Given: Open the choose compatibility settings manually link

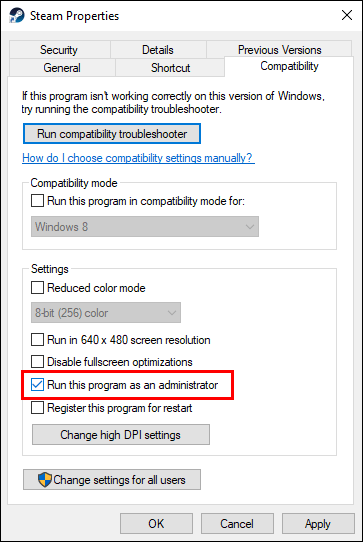Looking at the screenshot, I should (138, 158).
